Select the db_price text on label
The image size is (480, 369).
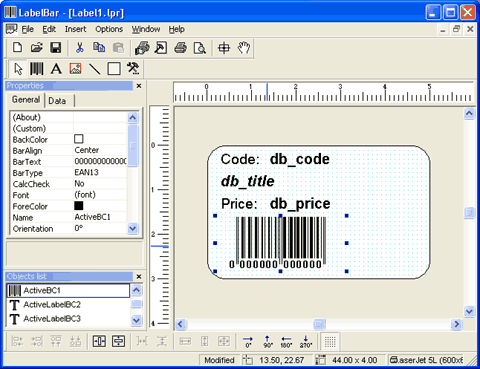point(300,203)
